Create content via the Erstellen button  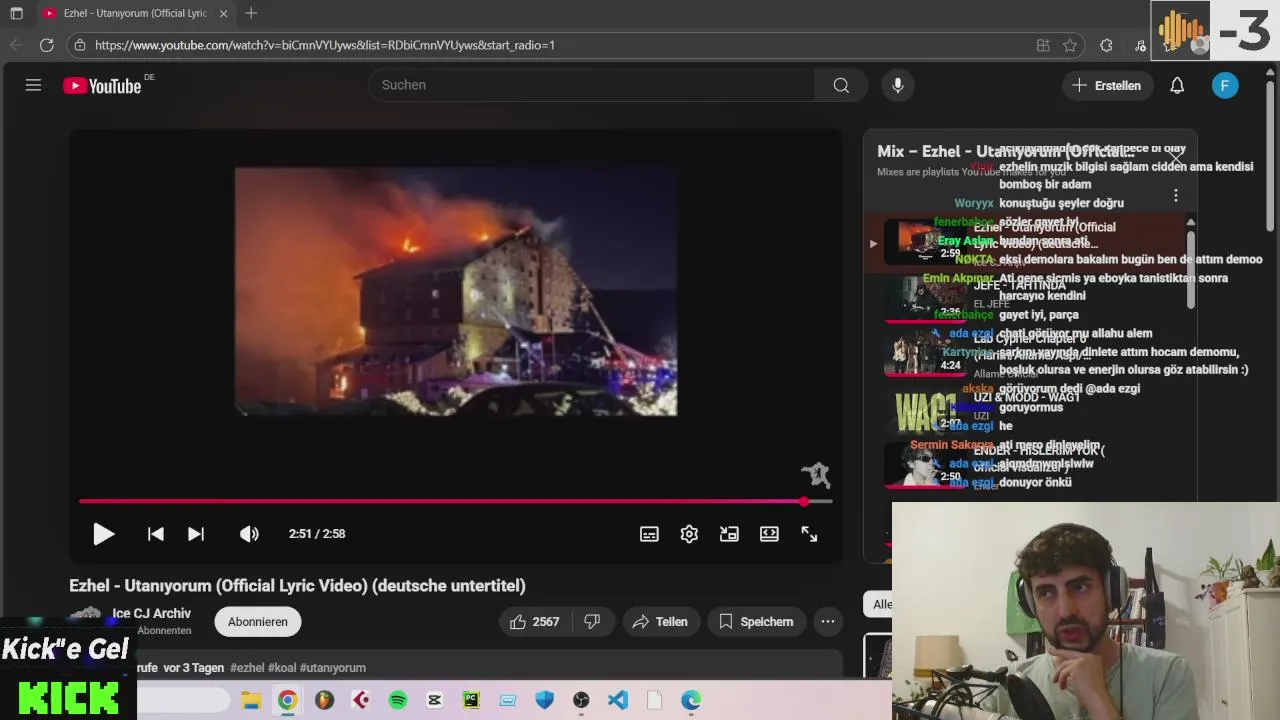pyautogui.click(x=1108, y=85)
